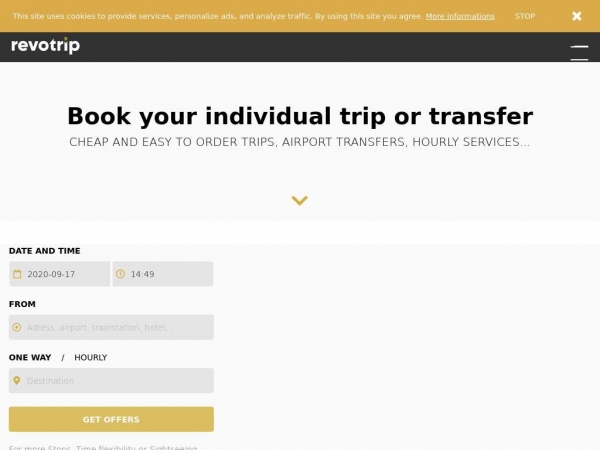The image size is (600, 450).
Task: Click STOP in the cookie banner
Action: [525, 16]
